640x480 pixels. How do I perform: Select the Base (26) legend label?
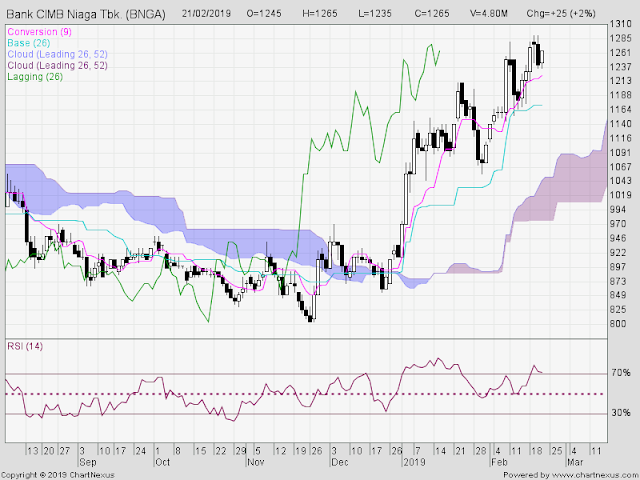click(x=29, y=43)
